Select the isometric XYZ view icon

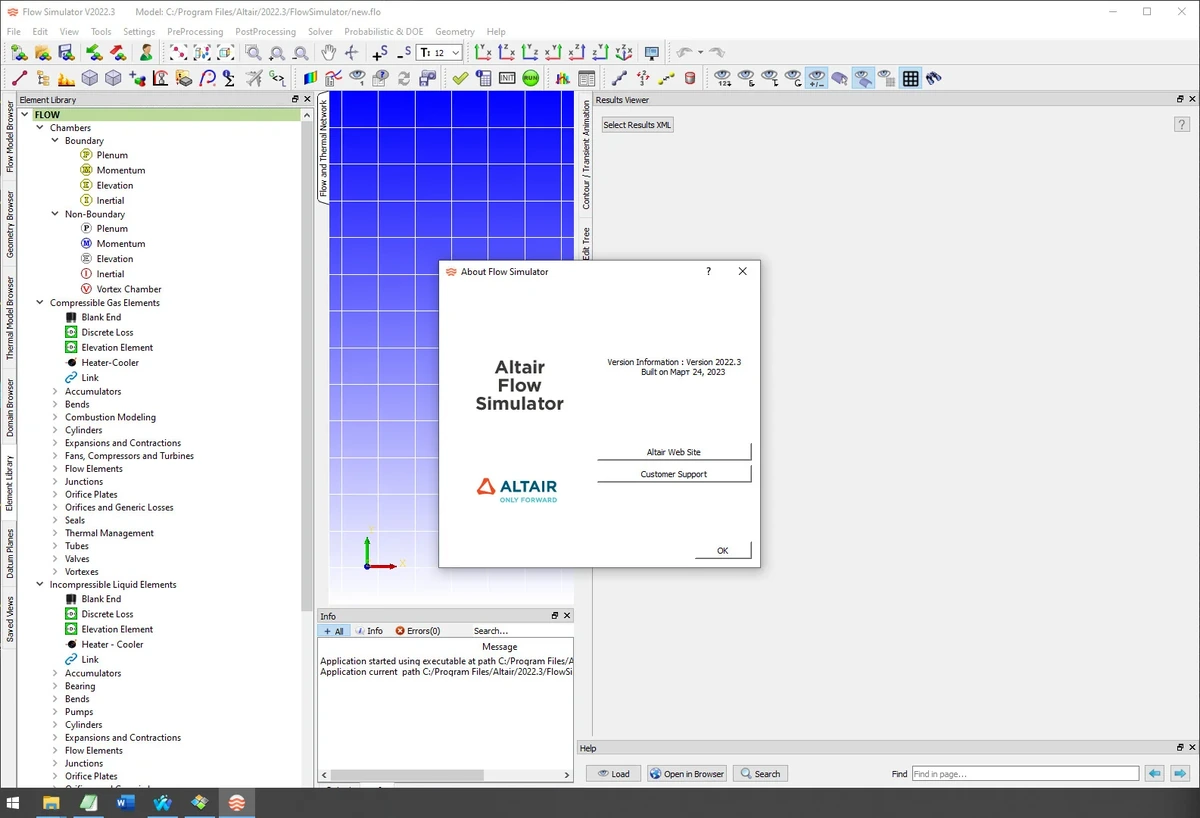tap(624, 52)
